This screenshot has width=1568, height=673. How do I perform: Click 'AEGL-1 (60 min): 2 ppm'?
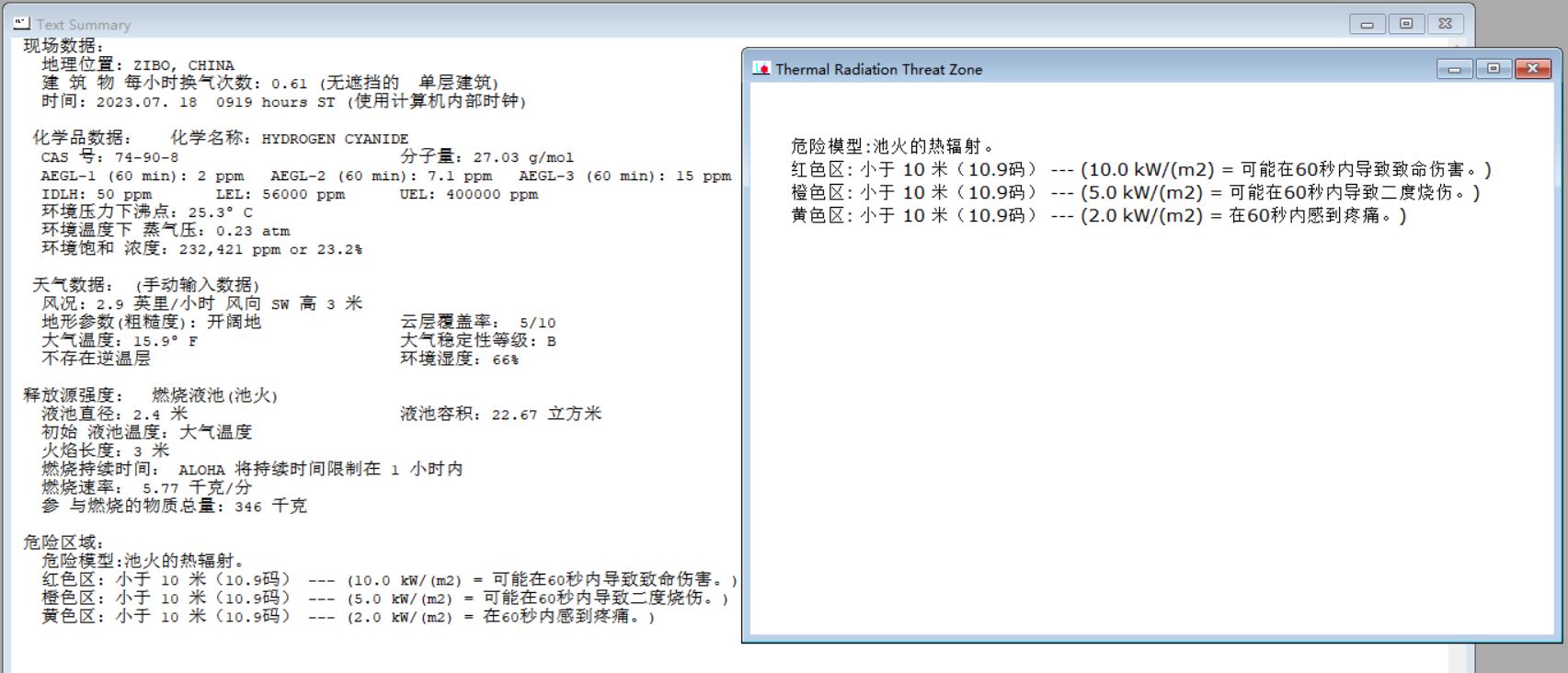[143, 176]
